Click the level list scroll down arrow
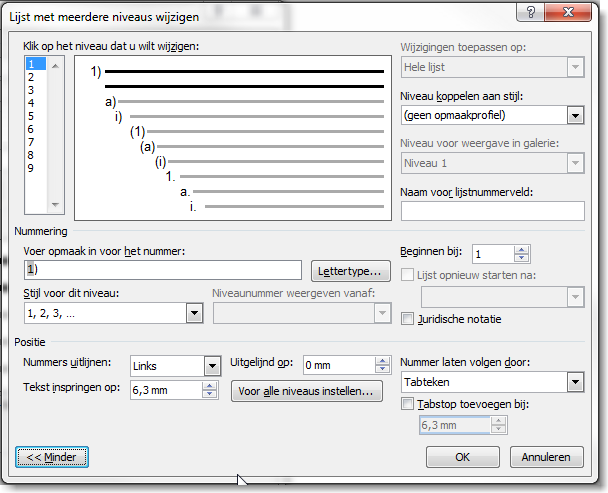Image resolution: width=608 pixels, height=493 pixels. pyautogui.click(x=55, y=204)
